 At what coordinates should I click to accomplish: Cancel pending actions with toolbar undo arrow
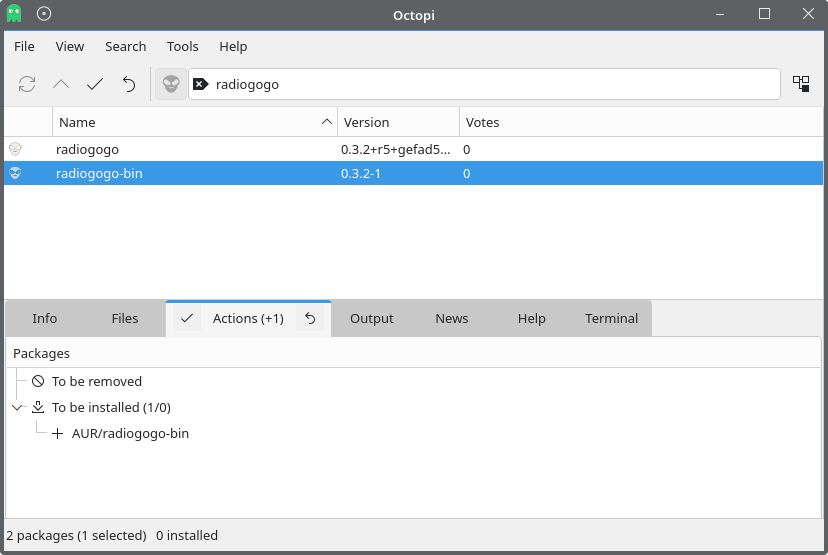[x=129, y=84]
